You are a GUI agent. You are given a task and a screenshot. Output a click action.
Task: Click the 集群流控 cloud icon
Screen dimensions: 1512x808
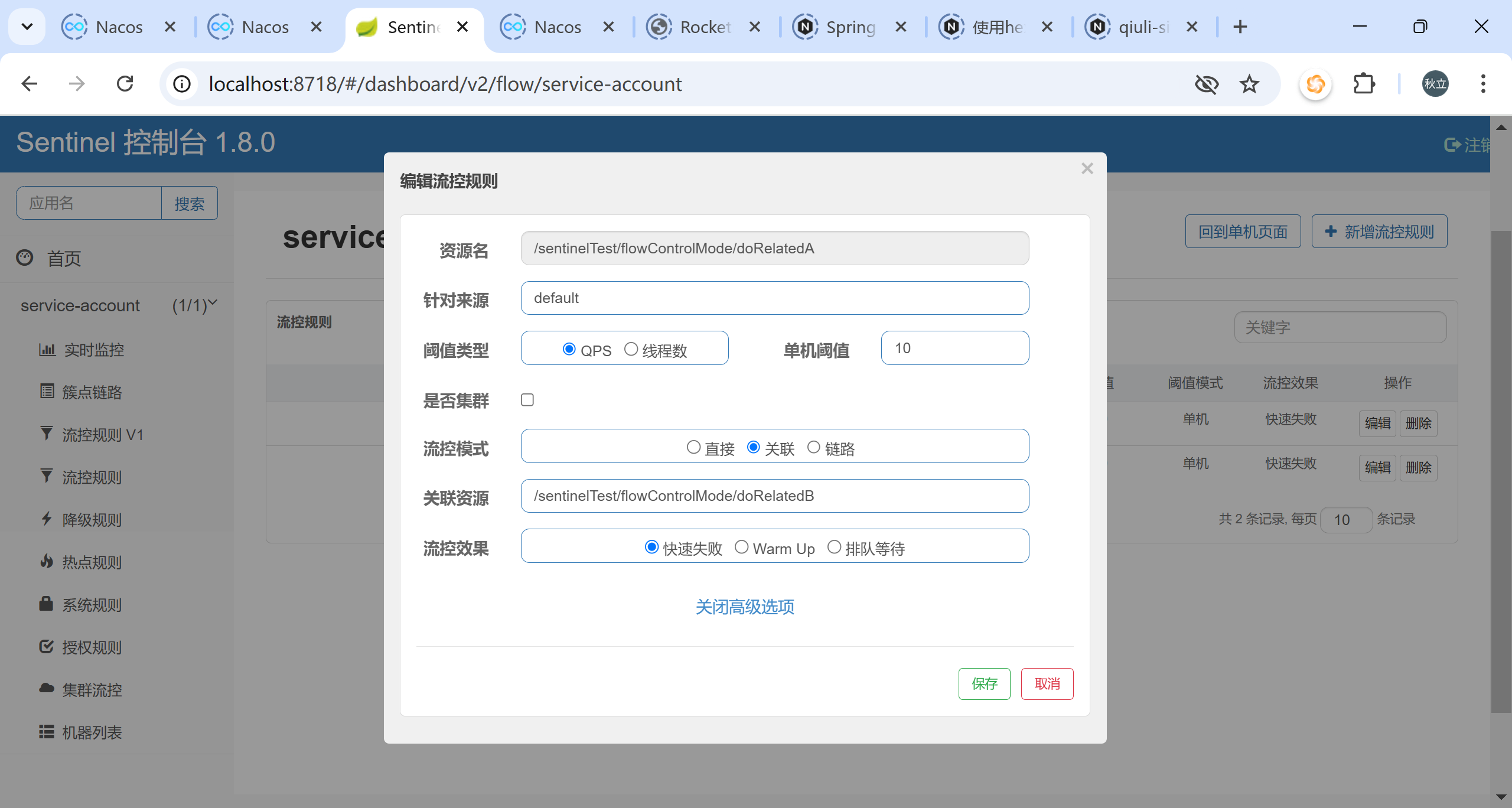(46, 688)
